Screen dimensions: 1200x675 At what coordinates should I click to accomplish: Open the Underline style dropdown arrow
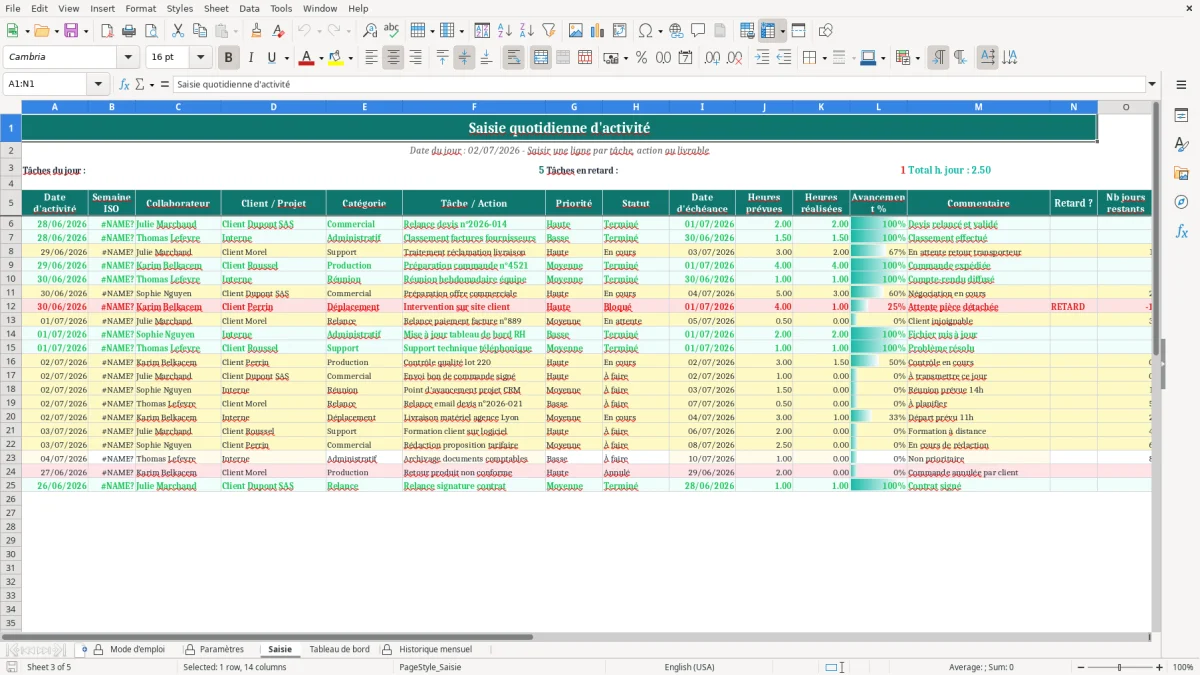pyautogui.click(x=286, y=58)
